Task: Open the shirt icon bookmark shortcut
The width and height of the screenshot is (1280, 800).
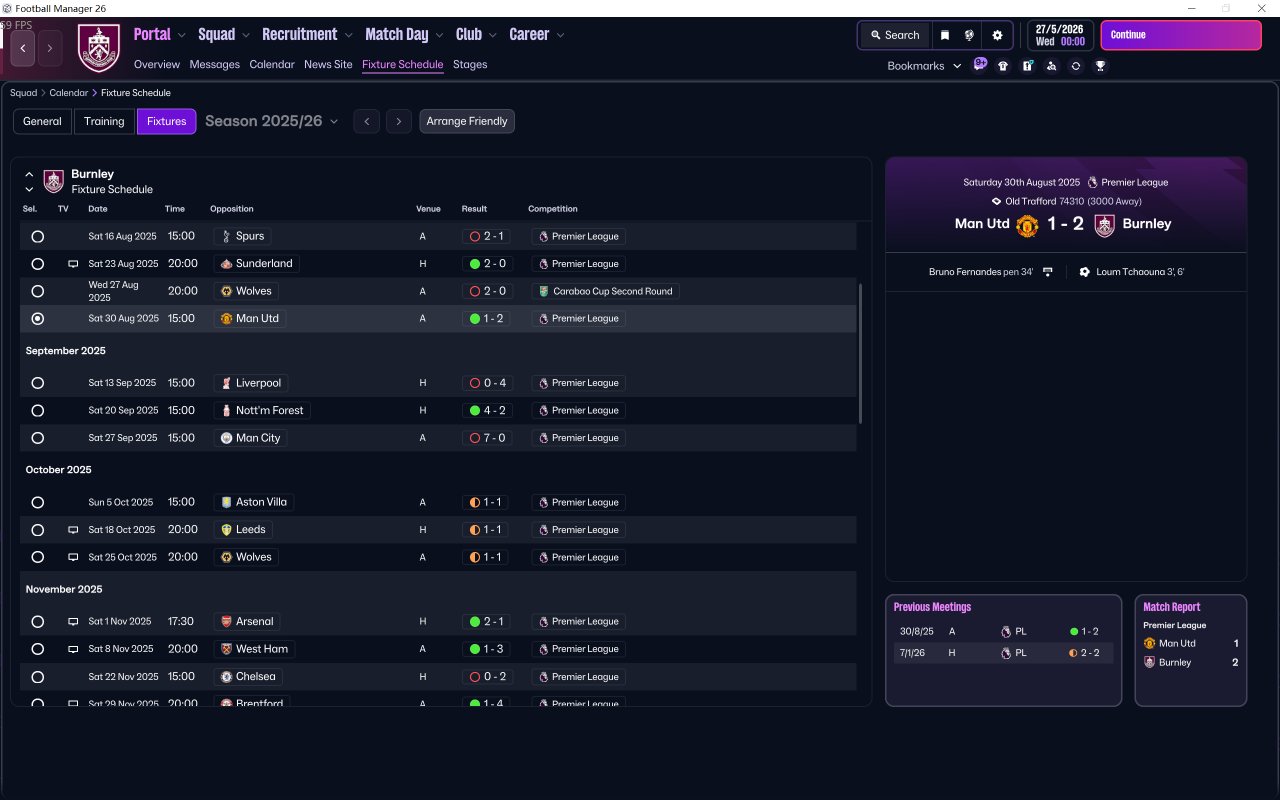Action: [x=1003, y=66]
